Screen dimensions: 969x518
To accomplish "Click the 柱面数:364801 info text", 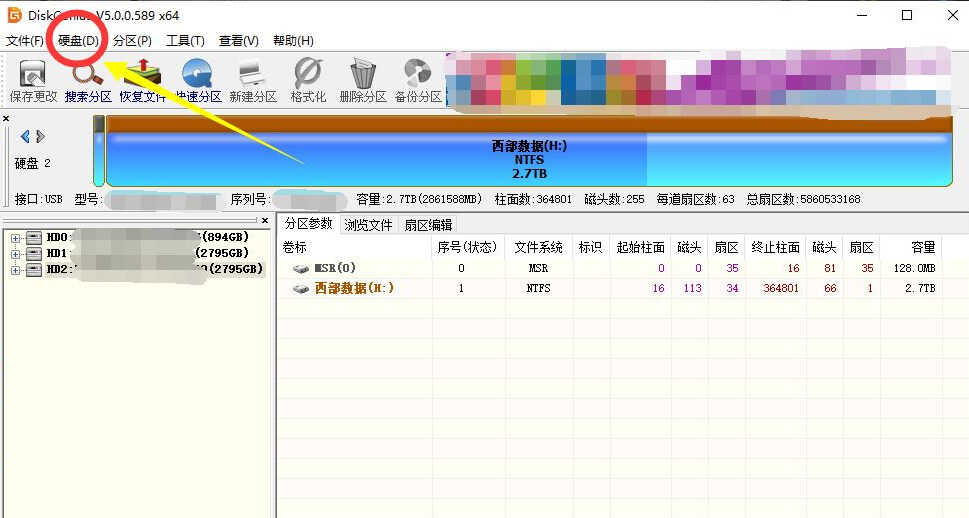I will coord(533,199).
